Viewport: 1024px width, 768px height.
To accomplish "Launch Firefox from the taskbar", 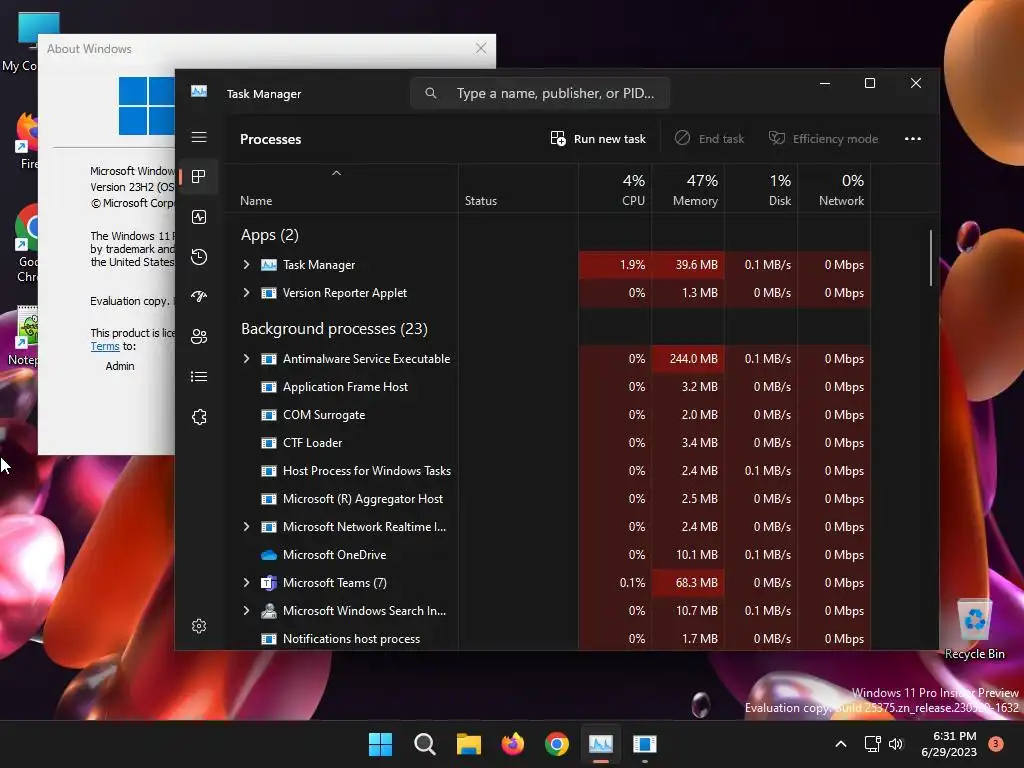I will (x=513, y=744).
